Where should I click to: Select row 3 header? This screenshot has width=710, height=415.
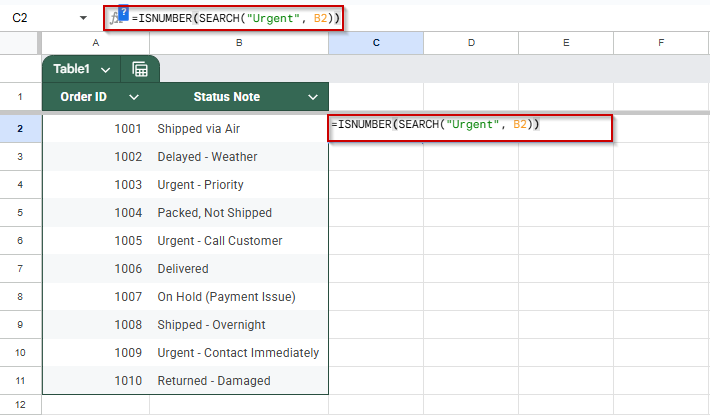(x=20, y=157)
